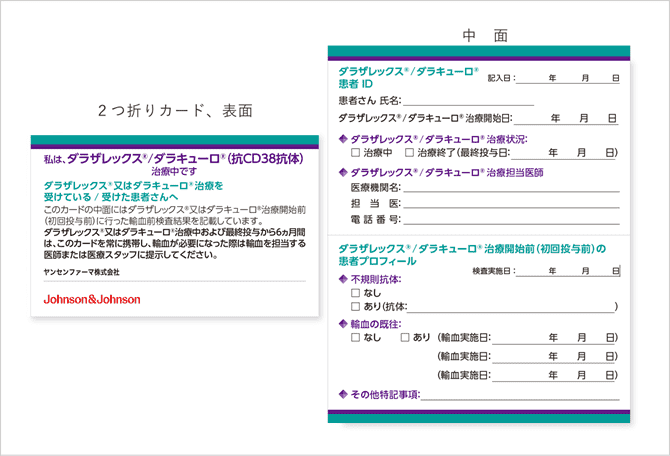670x456 pixels.
Task: Click the 患者 ID title text
Action: pyautogui.click(x=356, y=84)
